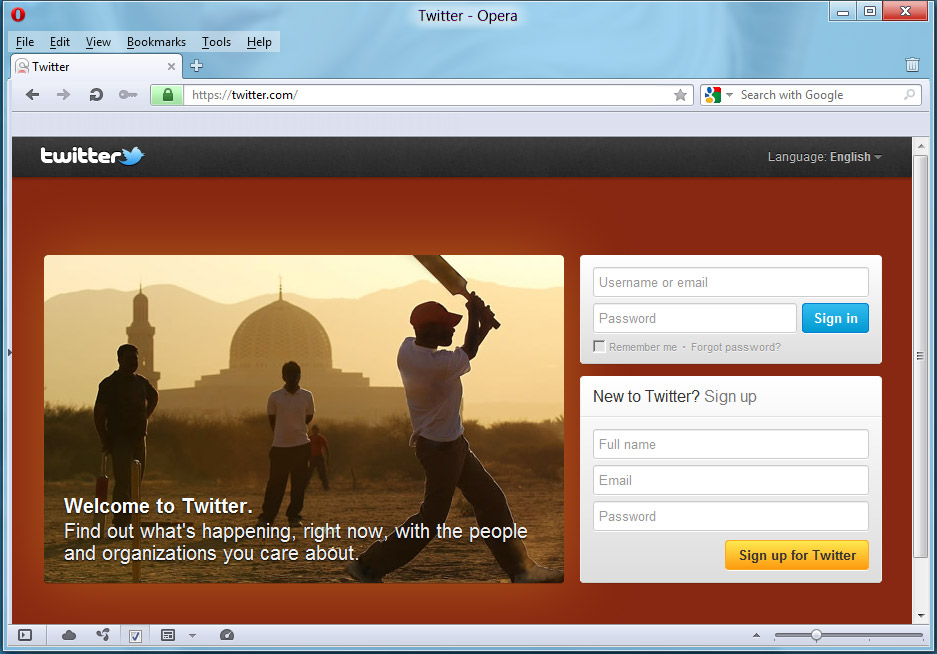Click the fit-to-width page icon
The width and height of the screenshot is (937, 654).
pyautogui.click(x=168, y=635)
